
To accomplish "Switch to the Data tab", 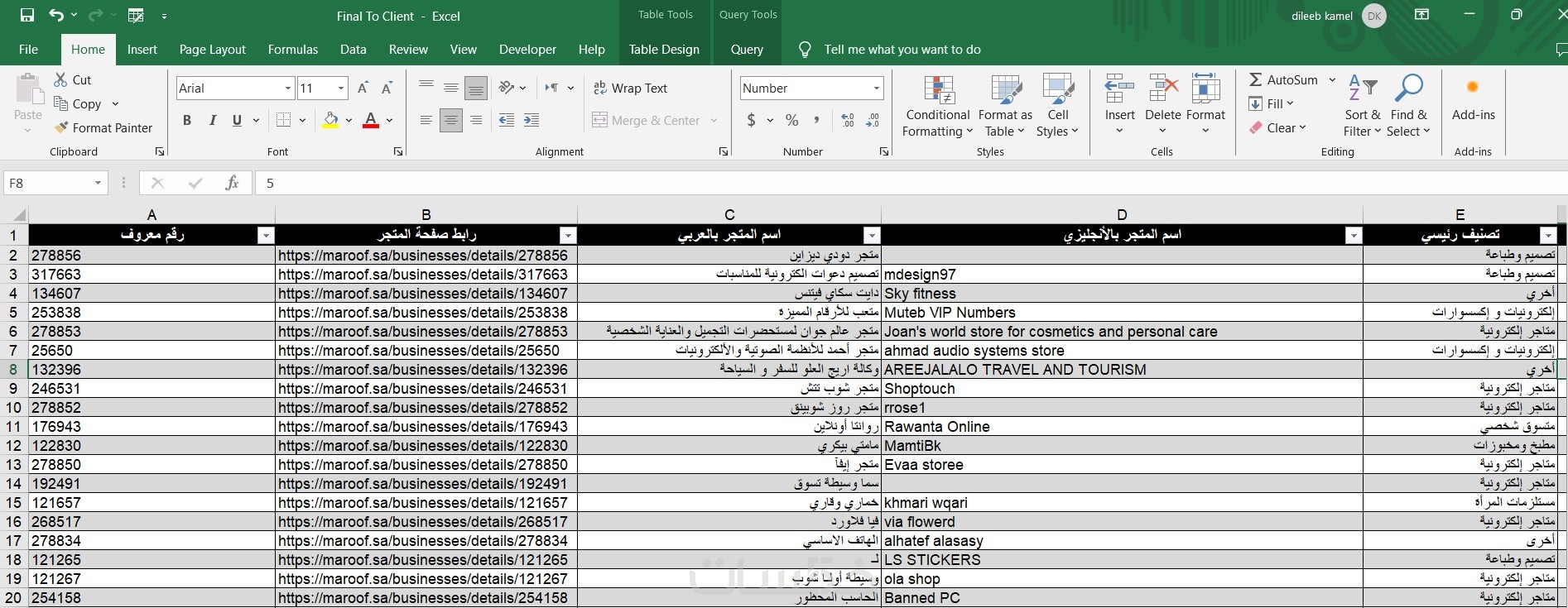I will tap(354, 49).
